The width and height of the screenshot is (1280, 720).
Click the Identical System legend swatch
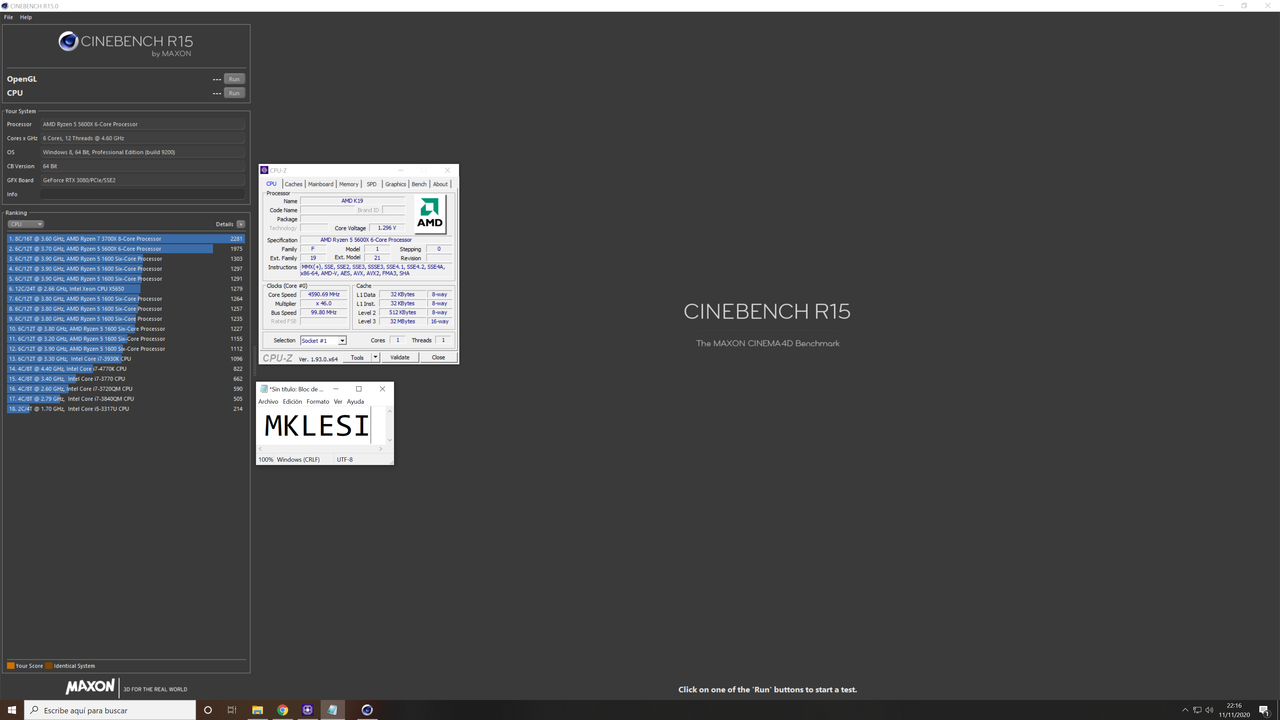(48, 666)
